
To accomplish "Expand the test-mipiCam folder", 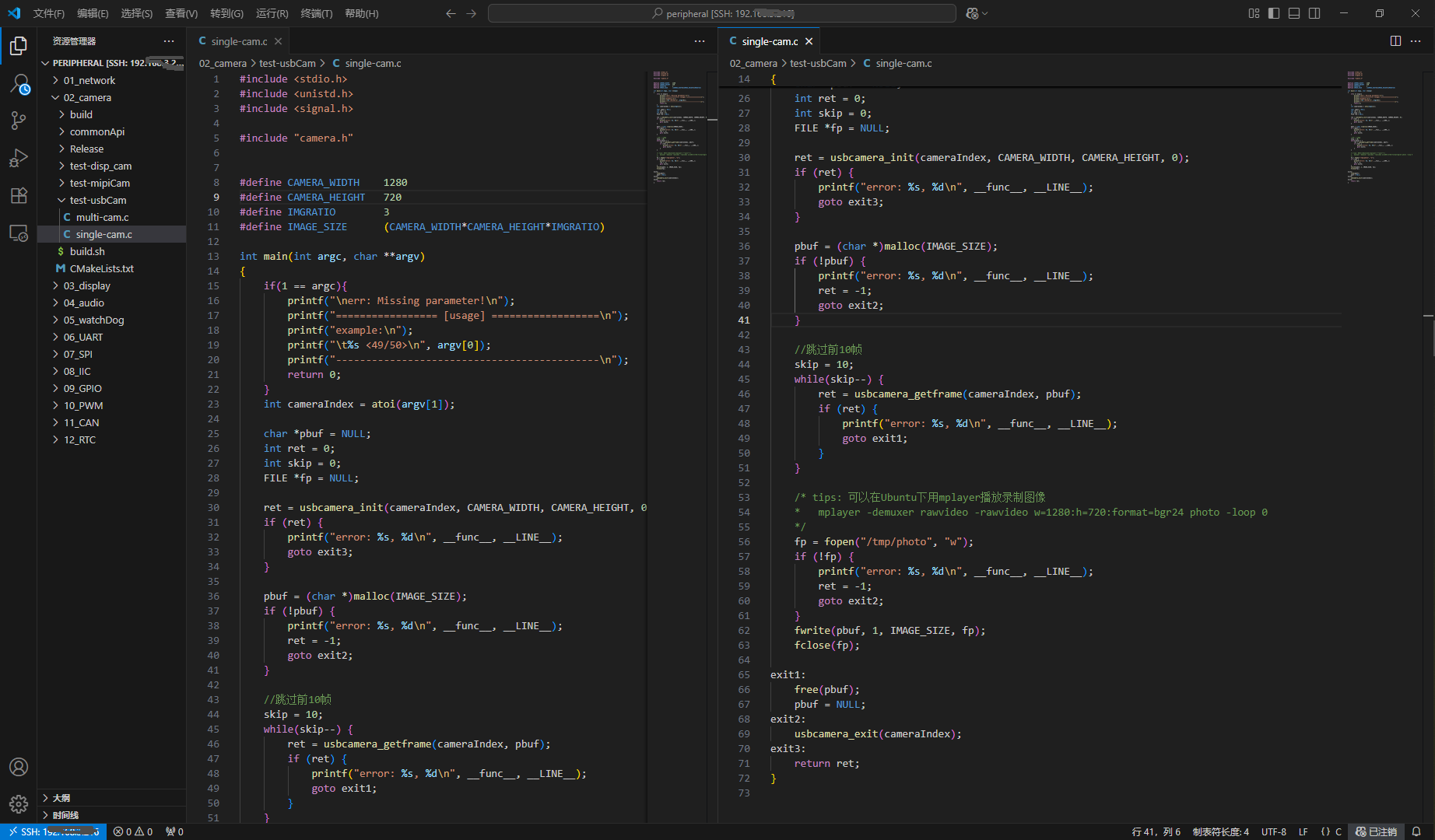I will [x=111, y=183].
